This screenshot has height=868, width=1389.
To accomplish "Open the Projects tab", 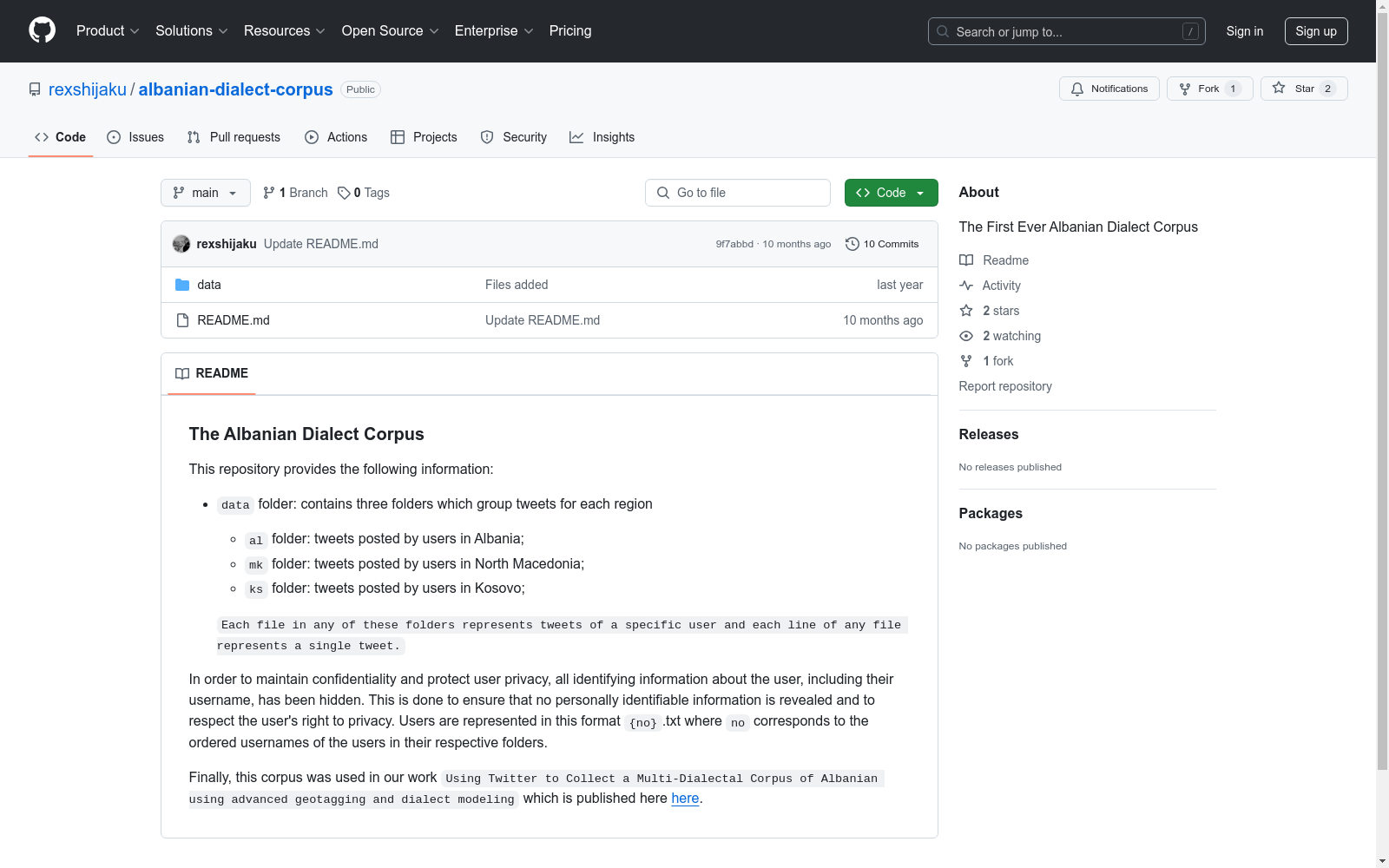I will [x=424, y=137].
